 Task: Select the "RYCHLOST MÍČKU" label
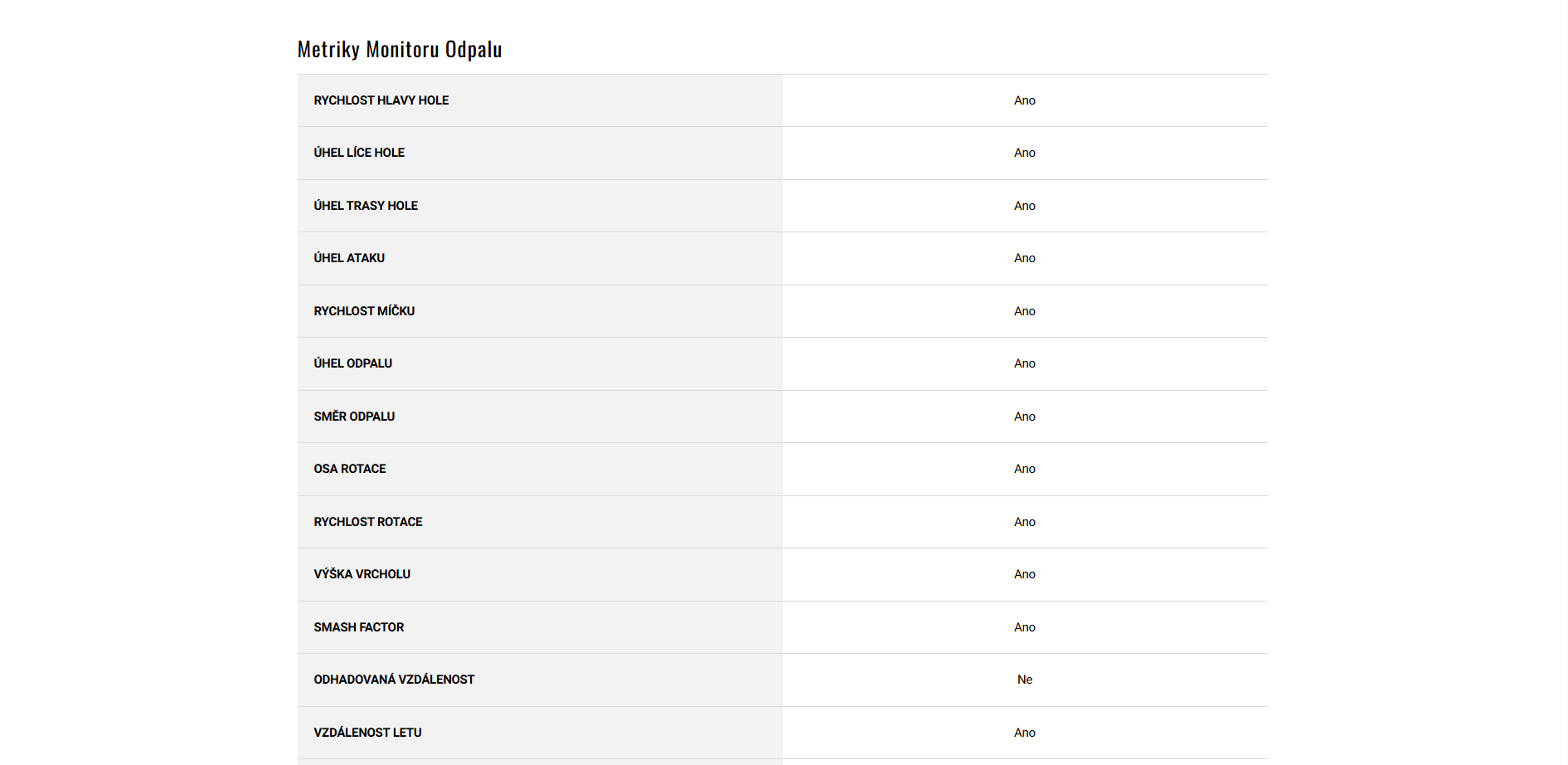pyautogui.click(x=364, y=311)
